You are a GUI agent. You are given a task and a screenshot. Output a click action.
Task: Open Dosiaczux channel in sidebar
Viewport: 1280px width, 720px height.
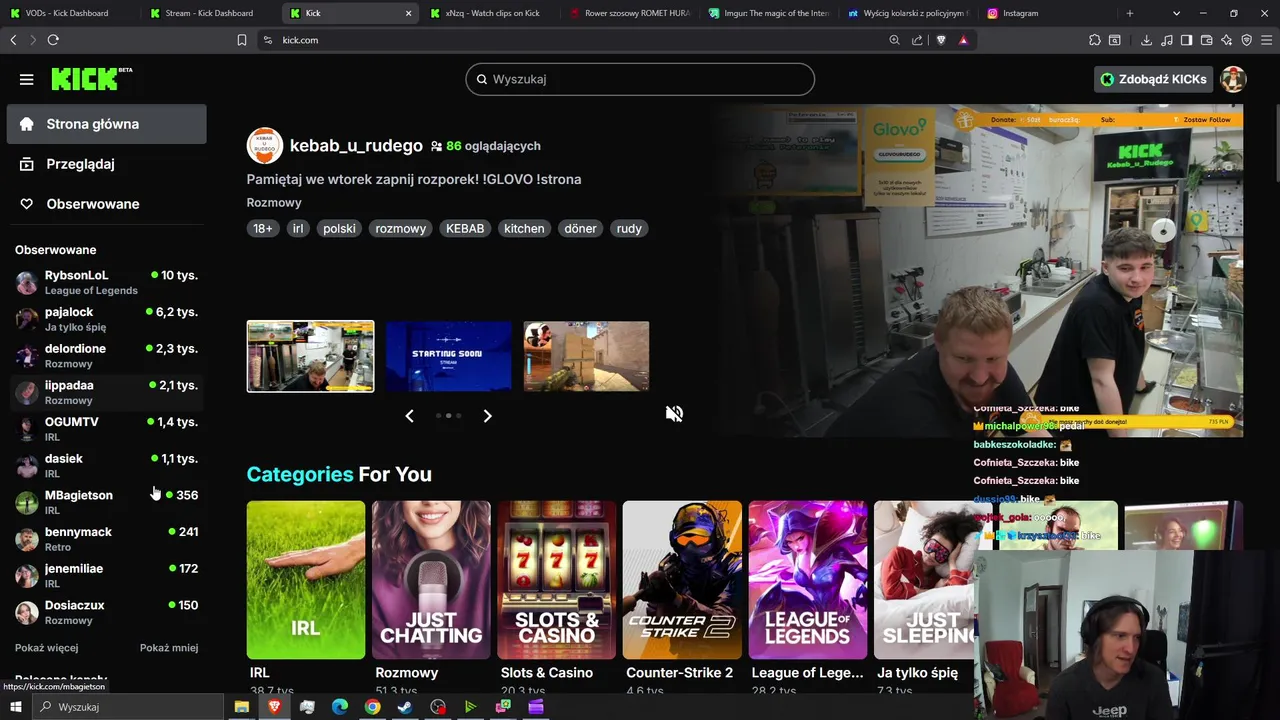coord(106,612)
